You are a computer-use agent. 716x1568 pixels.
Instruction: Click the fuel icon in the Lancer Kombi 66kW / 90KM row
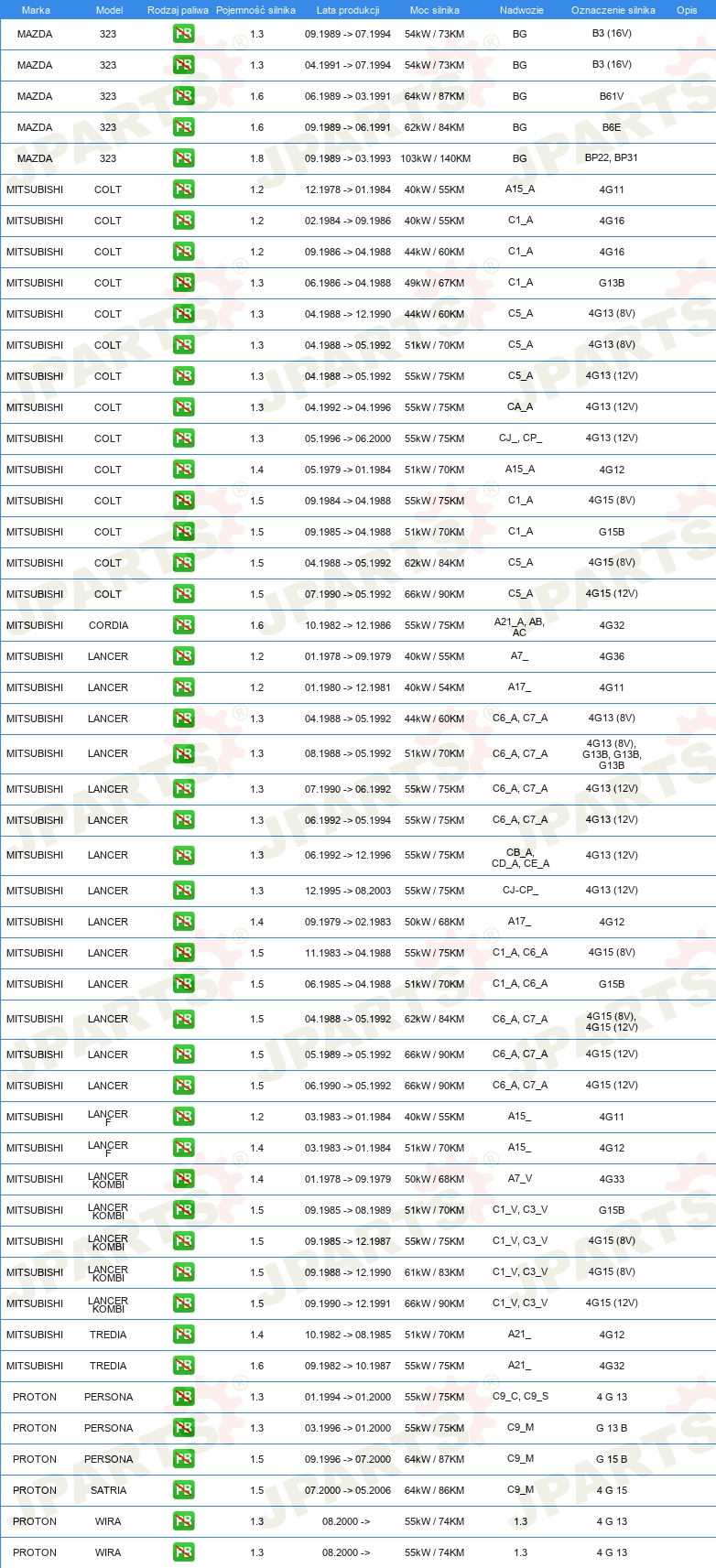point(184,1303)
